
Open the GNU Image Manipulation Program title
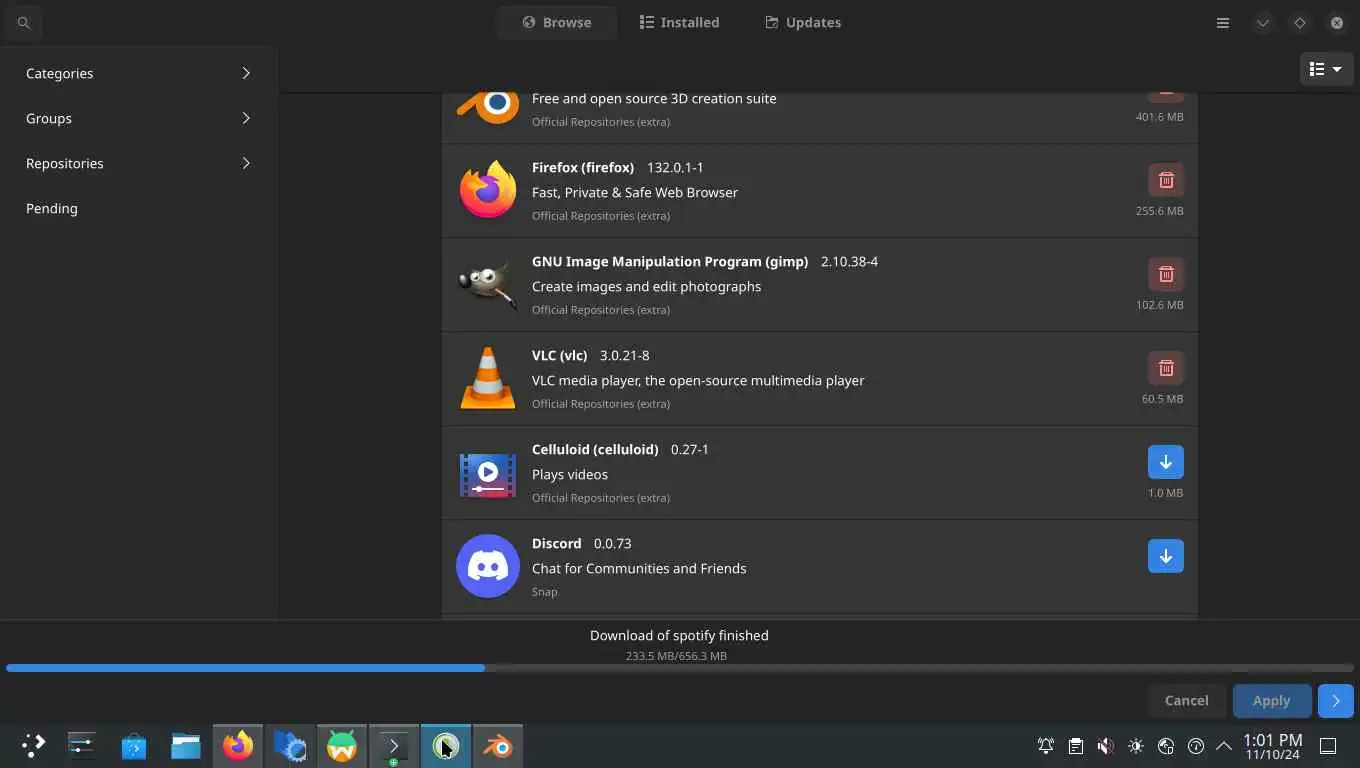coord(670,261)
